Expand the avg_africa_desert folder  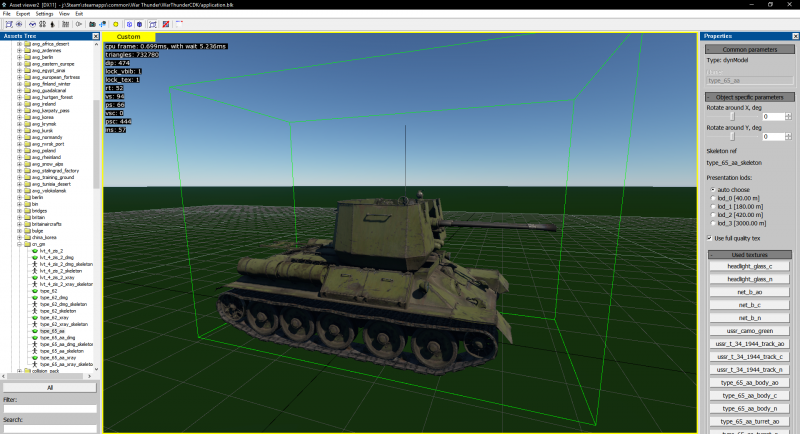point(19,44)
